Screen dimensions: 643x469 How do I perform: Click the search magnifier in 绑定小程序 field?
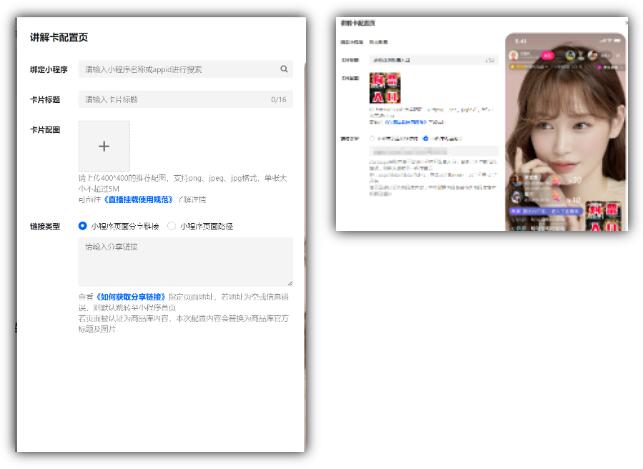(x=284, y=69)
